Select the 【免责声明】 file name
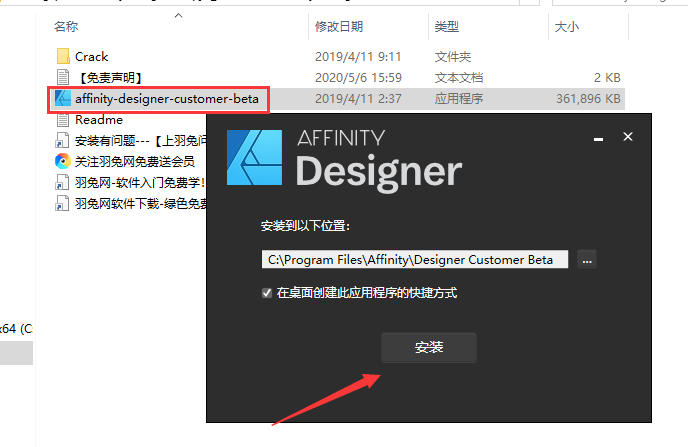 [x=110, y=78]
